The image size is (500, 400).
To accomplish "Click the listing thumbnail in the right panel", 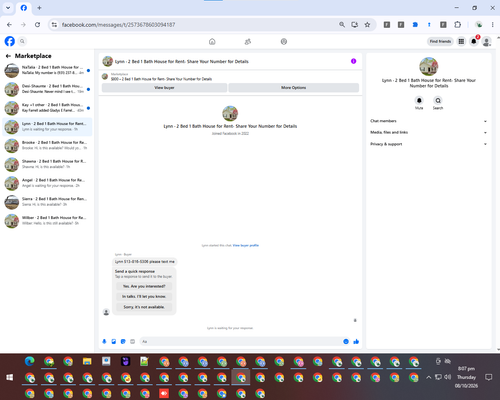I will click(x=429, y=66).
